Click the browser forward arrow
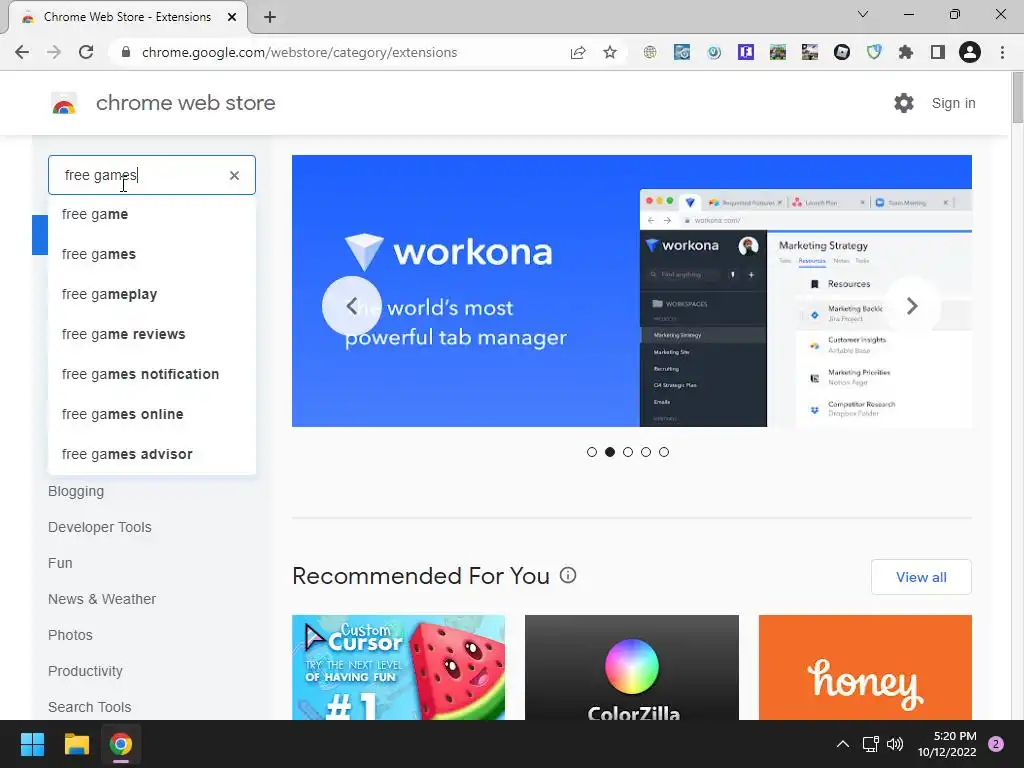The width and height of the screenshot is (1024, 768). [x=54, y=52]
